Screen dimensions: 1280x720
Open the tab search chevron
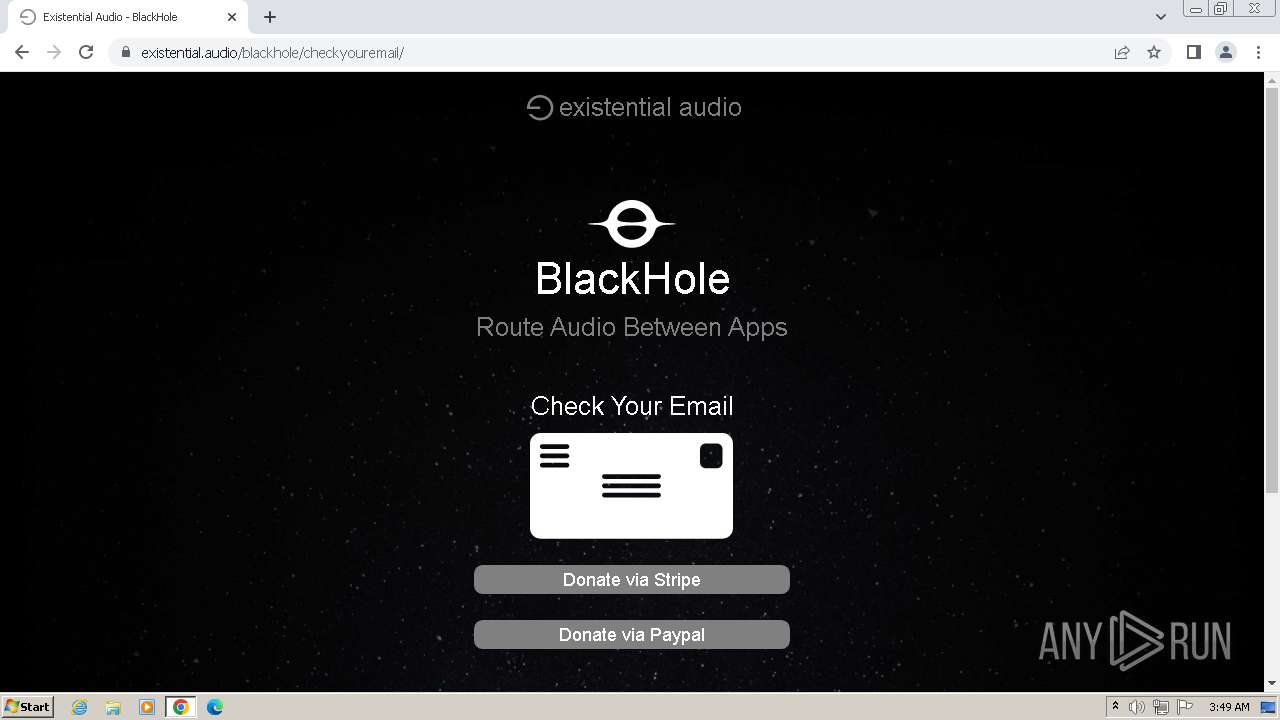pyautogui.click(x=1161, y=17)
